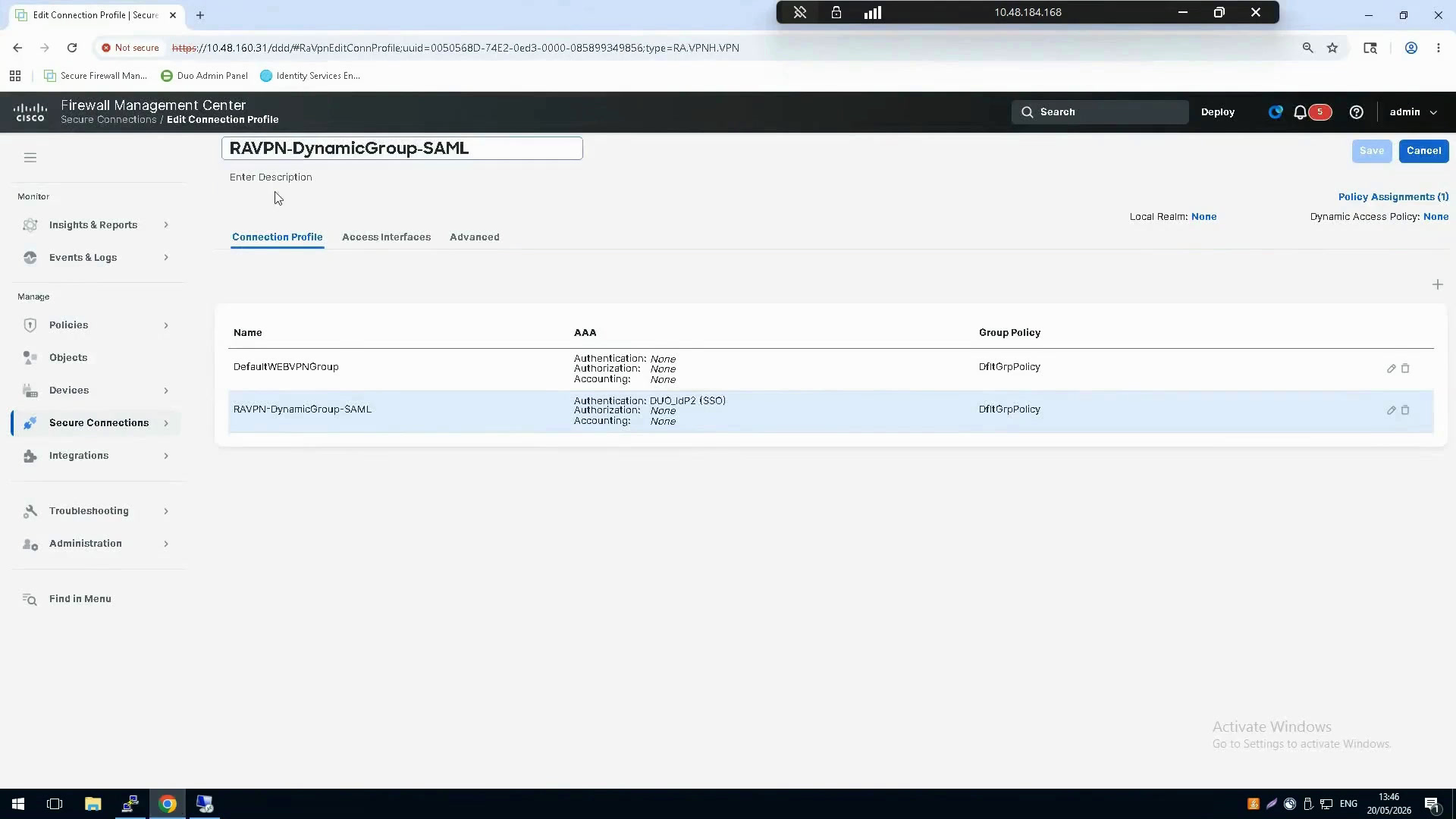Select the Connection Profile tab
Screen dimensions: 1456x819
(278, 237)
